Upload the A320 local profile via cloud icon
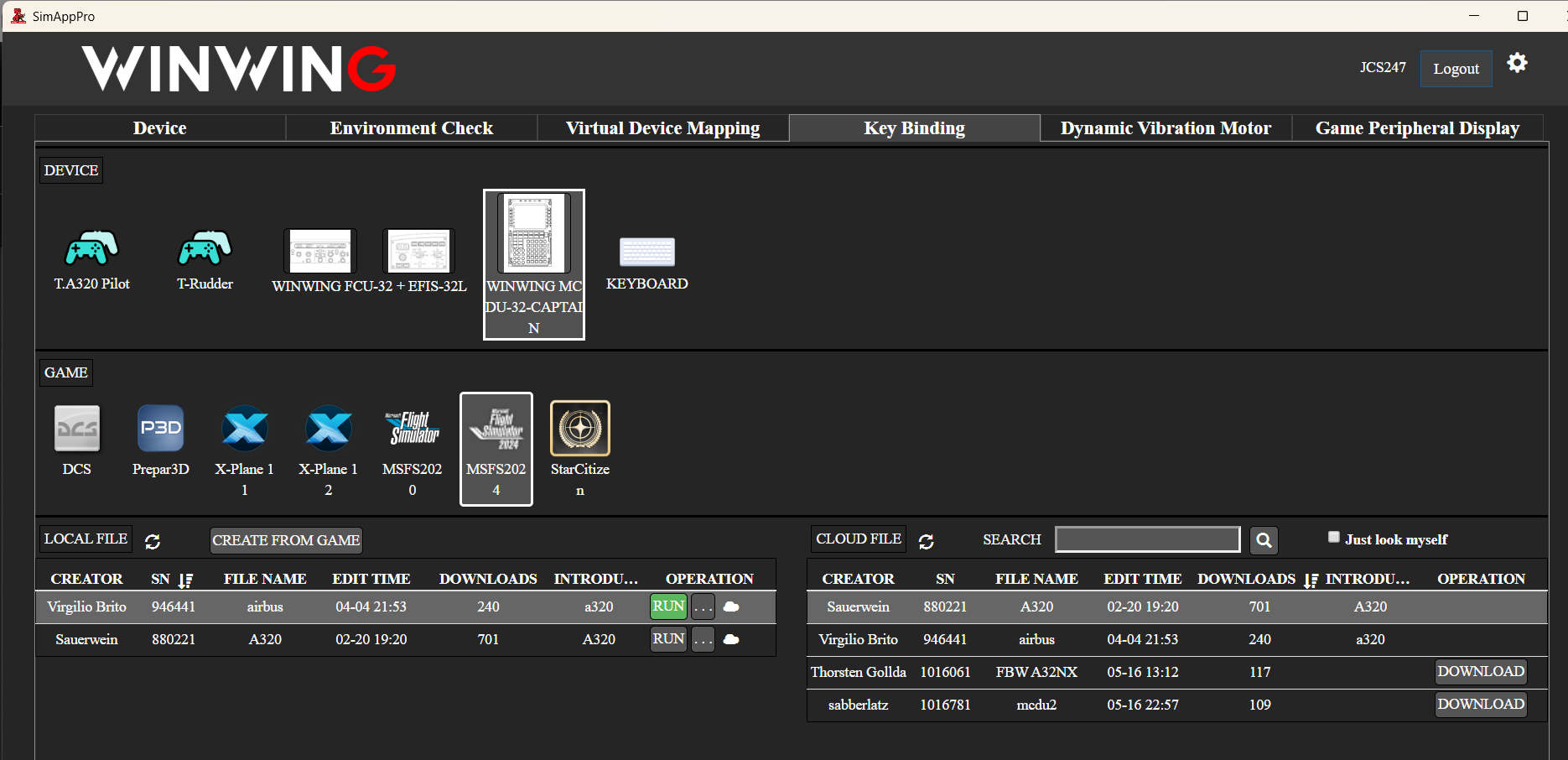Screen dimensions: 1568x760 (731, 639)
